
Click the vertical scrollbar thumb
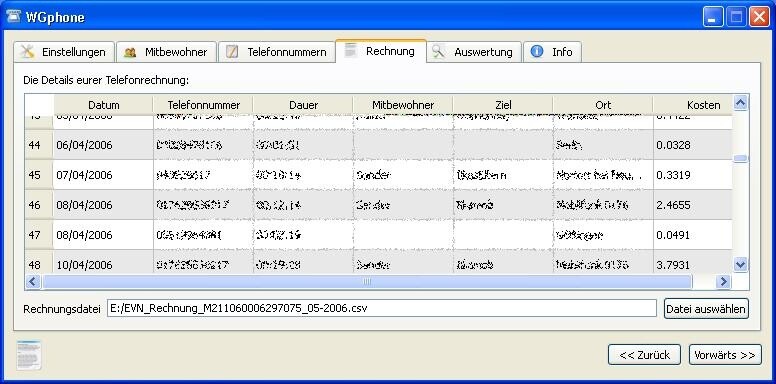point(740,159)
